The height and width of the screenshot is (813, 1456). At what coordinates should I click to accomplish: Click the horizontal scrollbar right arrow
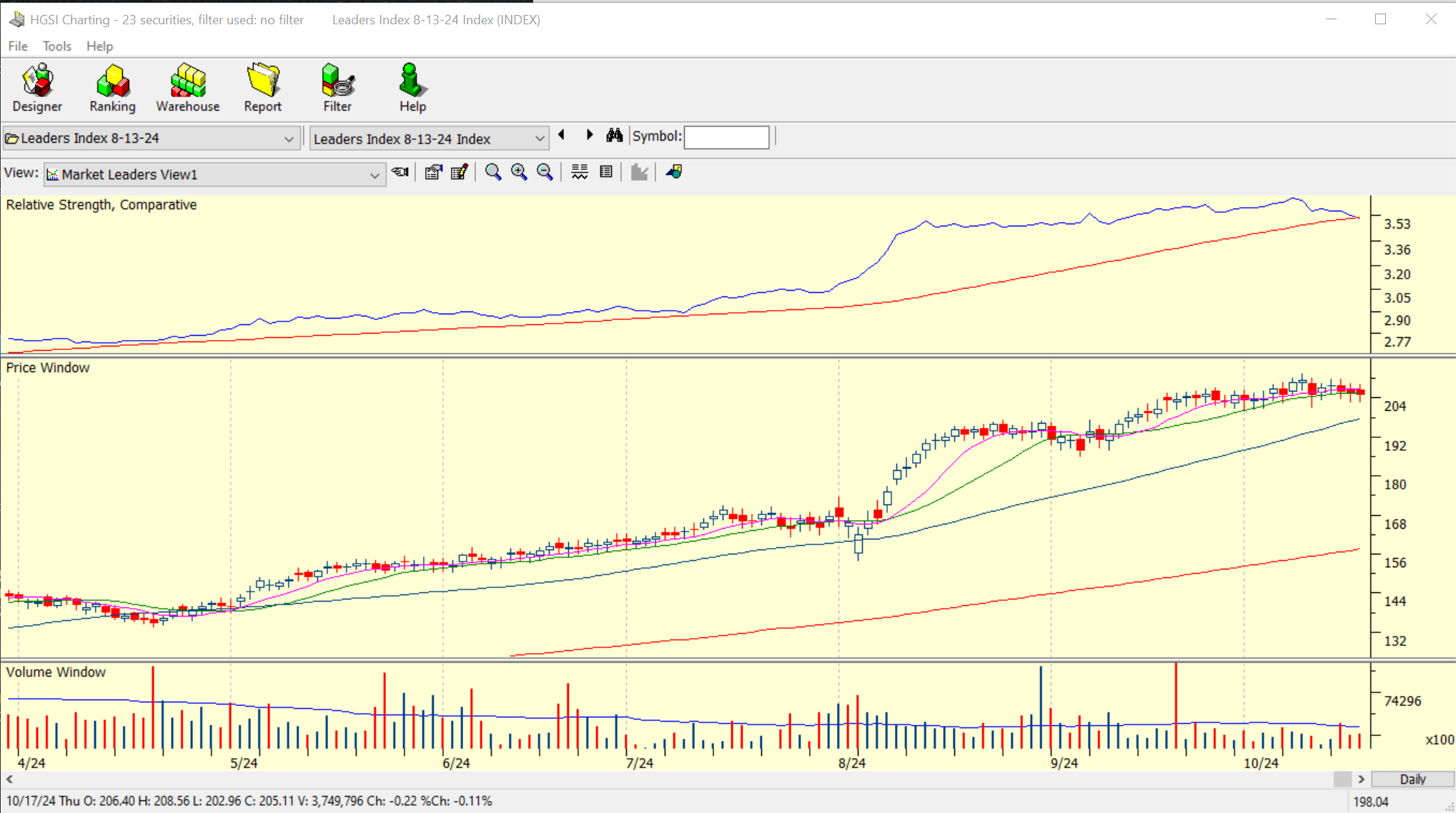(x=1361, y=779)
